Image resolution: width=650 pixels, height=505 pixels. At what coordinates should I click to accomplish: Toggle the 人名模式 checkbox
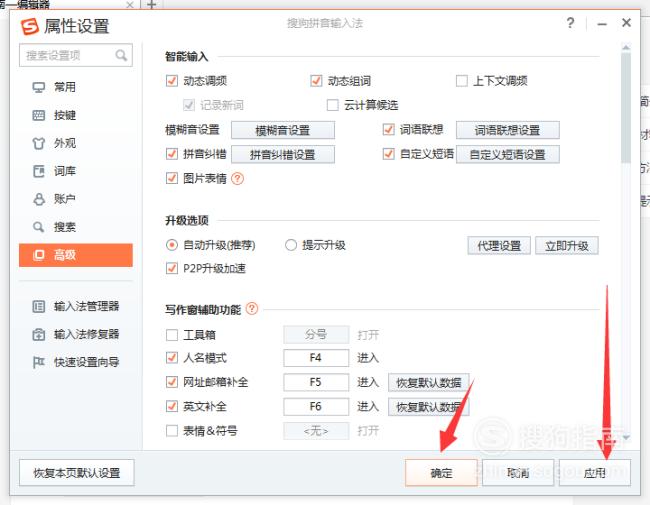(172, 357)
